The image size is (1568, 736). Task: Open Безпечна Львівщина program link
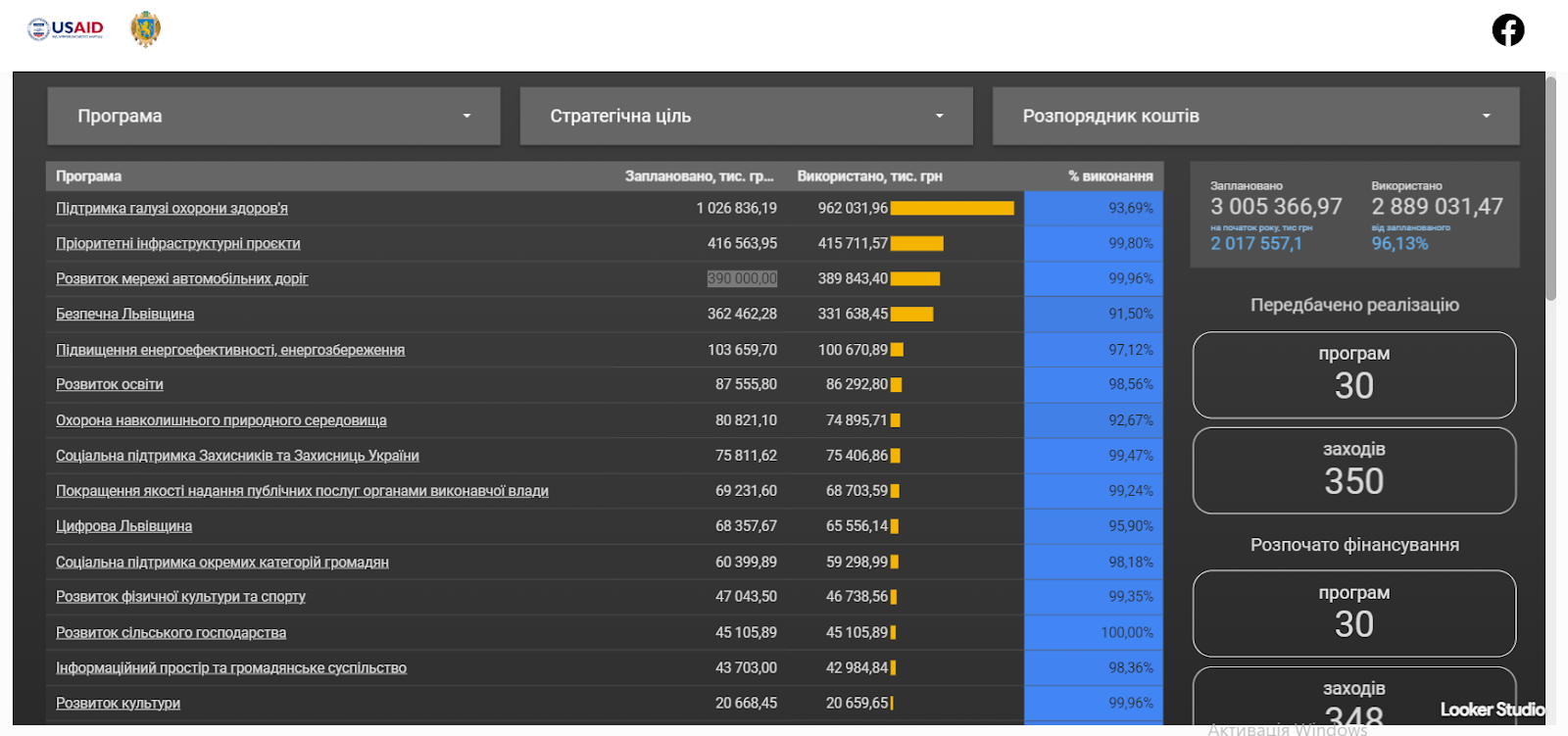124,314
